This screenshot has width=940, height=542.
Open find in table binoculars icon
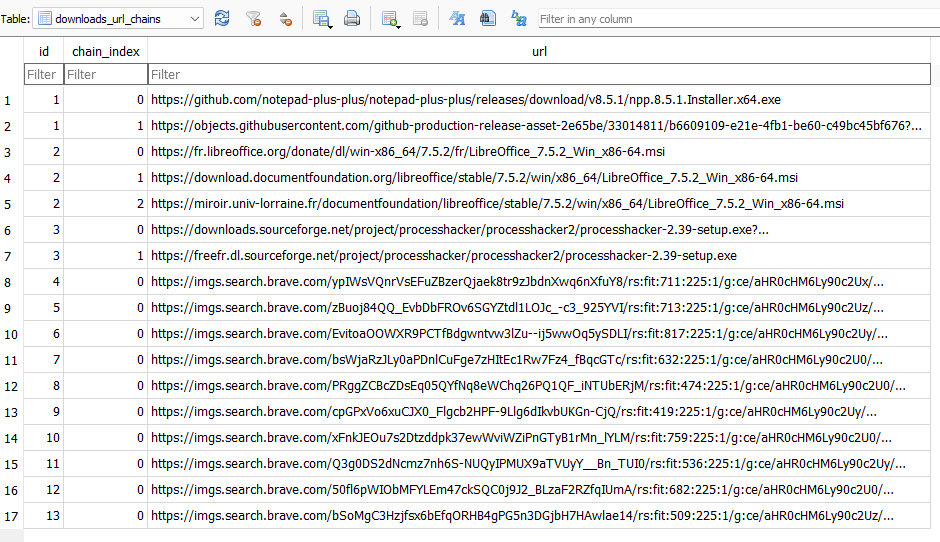coord(488,19)
